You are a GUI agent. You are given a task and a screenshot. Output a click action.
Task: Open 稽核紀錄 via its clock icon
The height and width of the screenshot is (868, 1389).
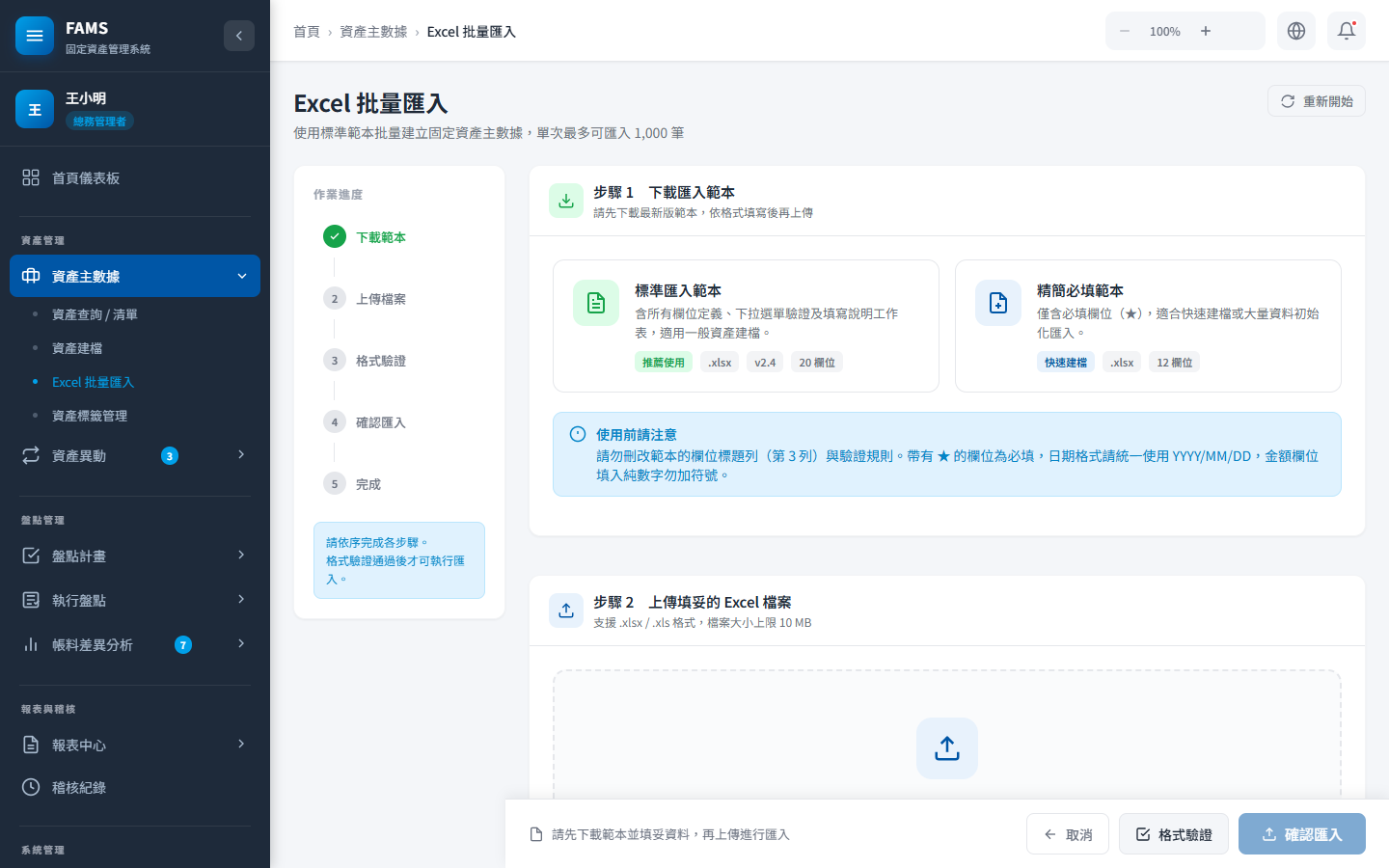(x=30, y=787)
